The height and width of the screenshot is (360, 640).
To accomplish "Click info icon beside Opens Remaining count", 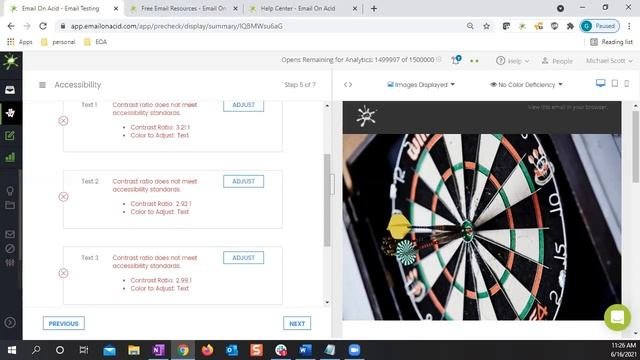I will (x=439, y=60).
